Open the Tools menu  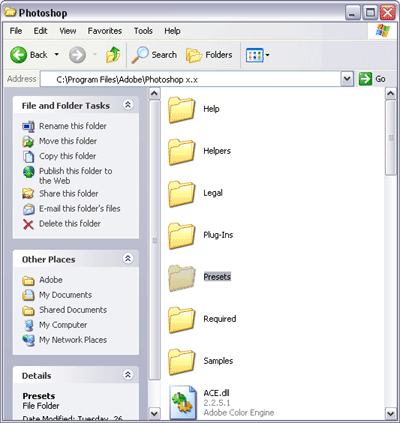click(x=143, y=31)
